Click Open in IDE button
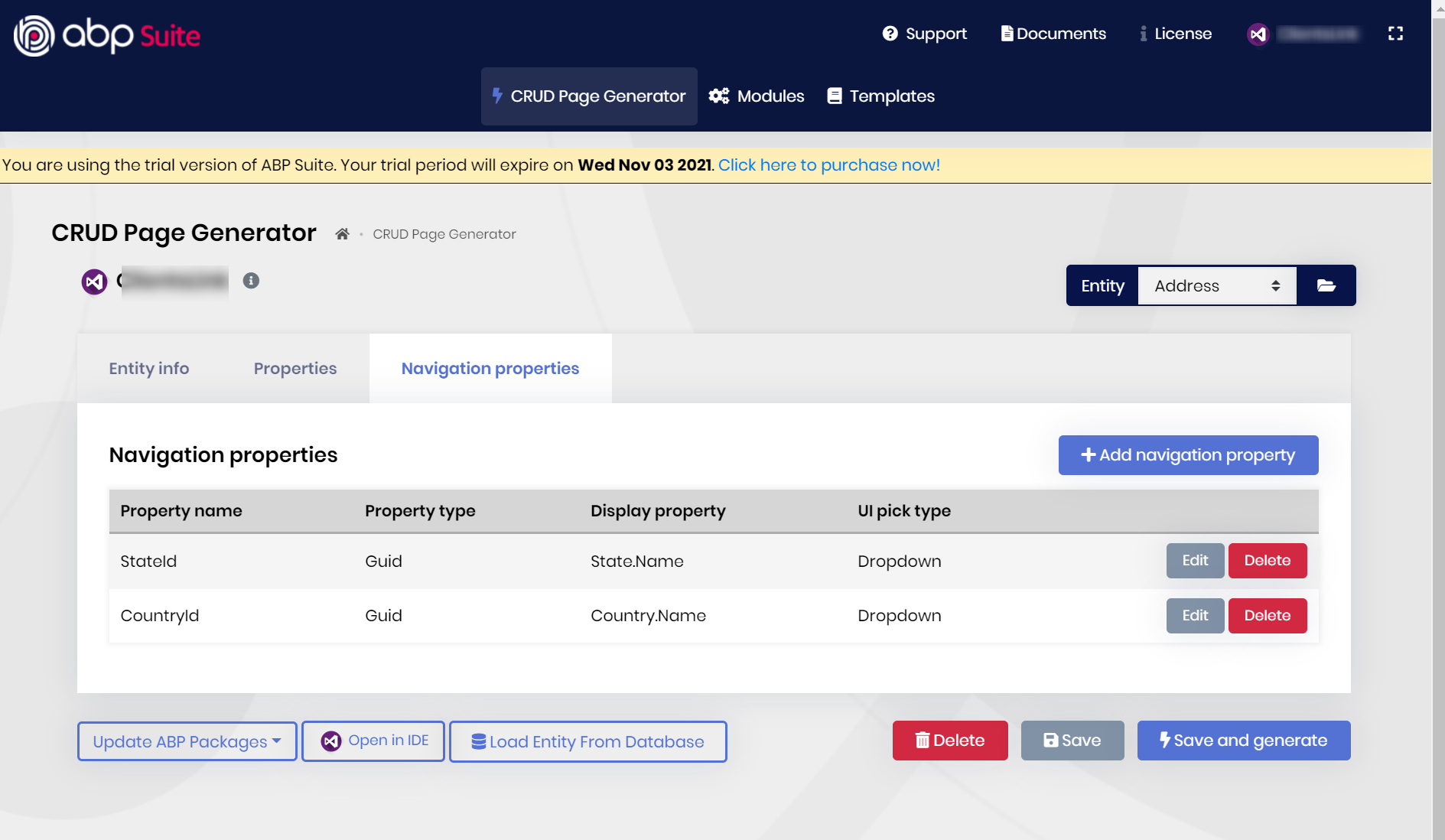The width and height of the screenshot is (1445, 840). pyautogui.click(x=373, y=741)
